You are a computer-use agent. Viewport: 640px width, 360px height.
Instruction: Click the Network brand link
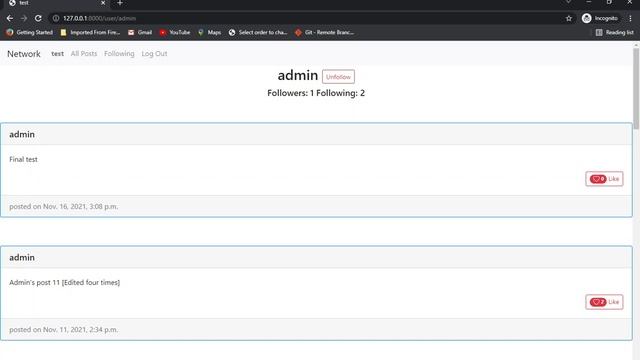click(24, 54)
